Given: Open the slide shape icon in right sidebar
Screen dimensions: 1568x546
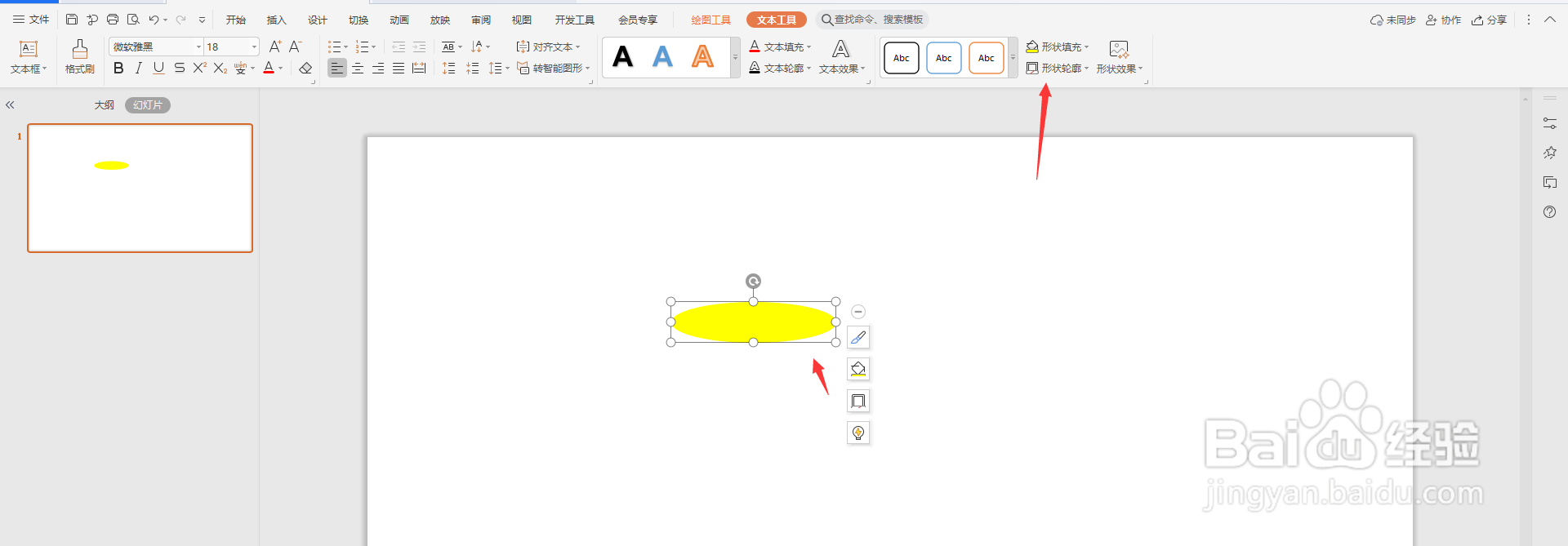Looking at the screenshot, I should (x=1549, y=182).
